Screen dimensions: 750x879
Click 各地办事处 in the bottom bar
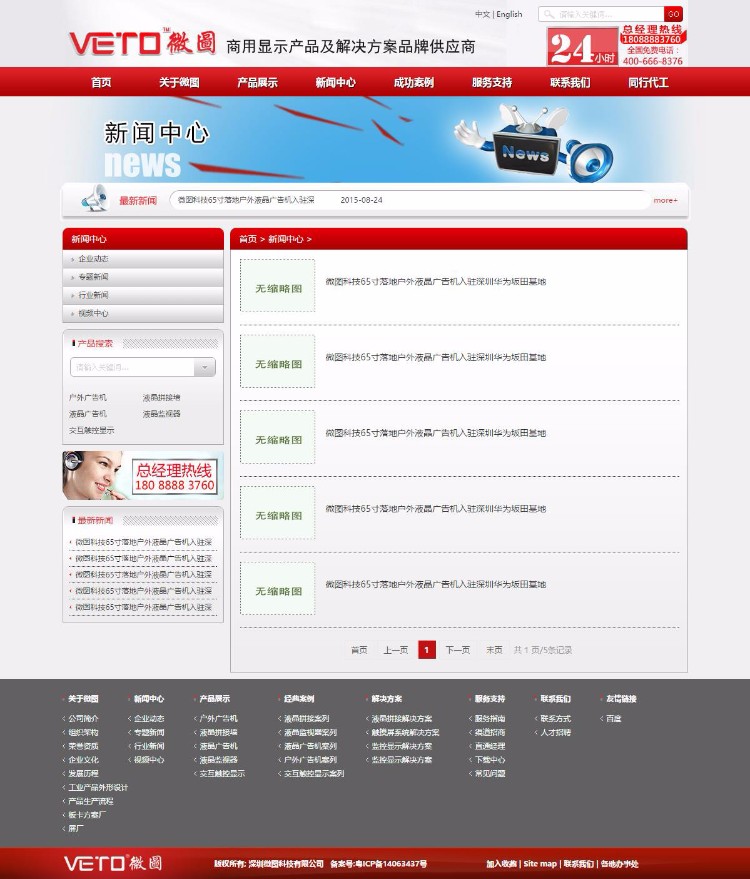point(619,864)
